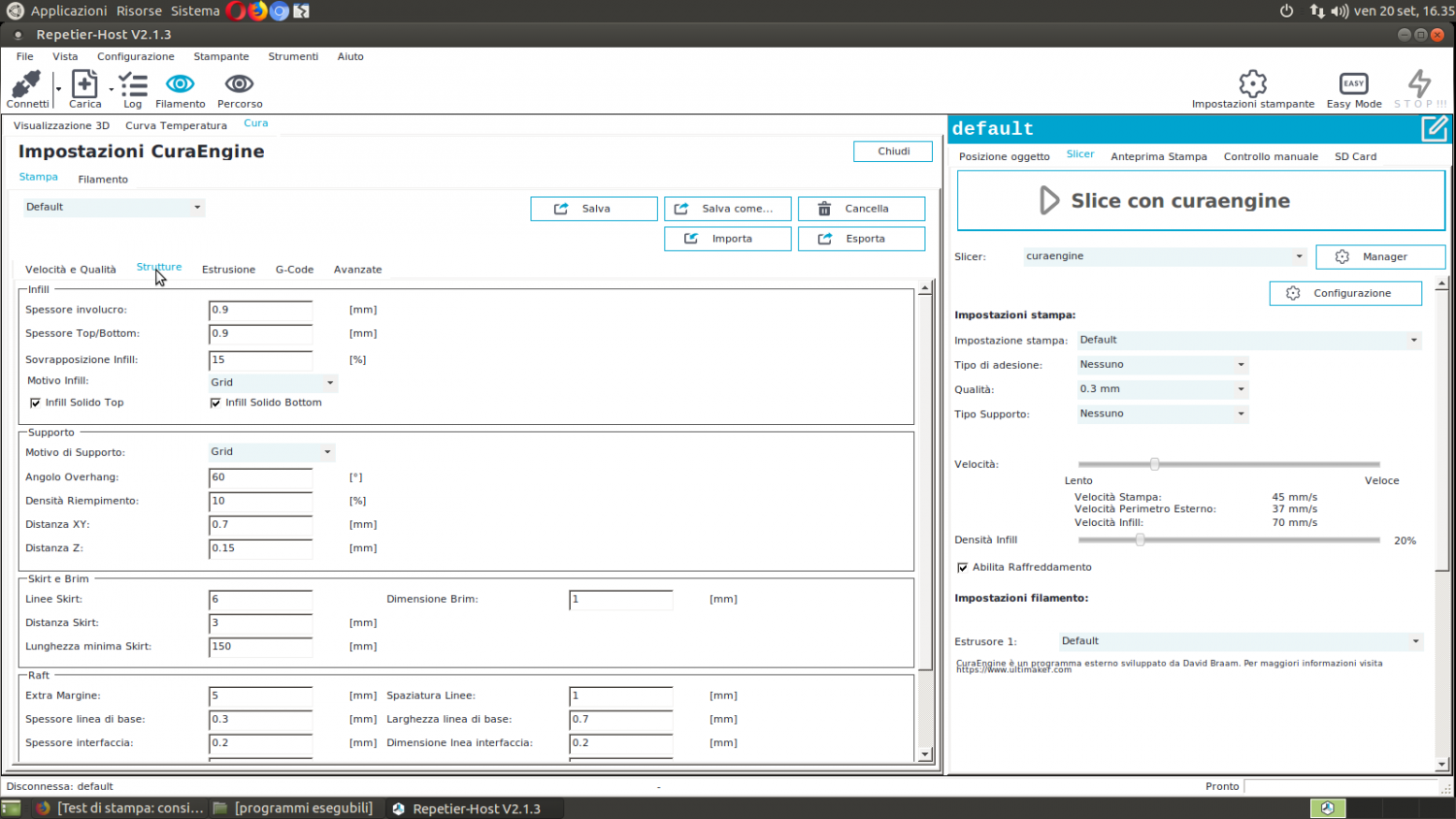Open Qualità 0.3 mm dropdown
This screenshot has width=1456, height=819.
tap(1163, 389)
